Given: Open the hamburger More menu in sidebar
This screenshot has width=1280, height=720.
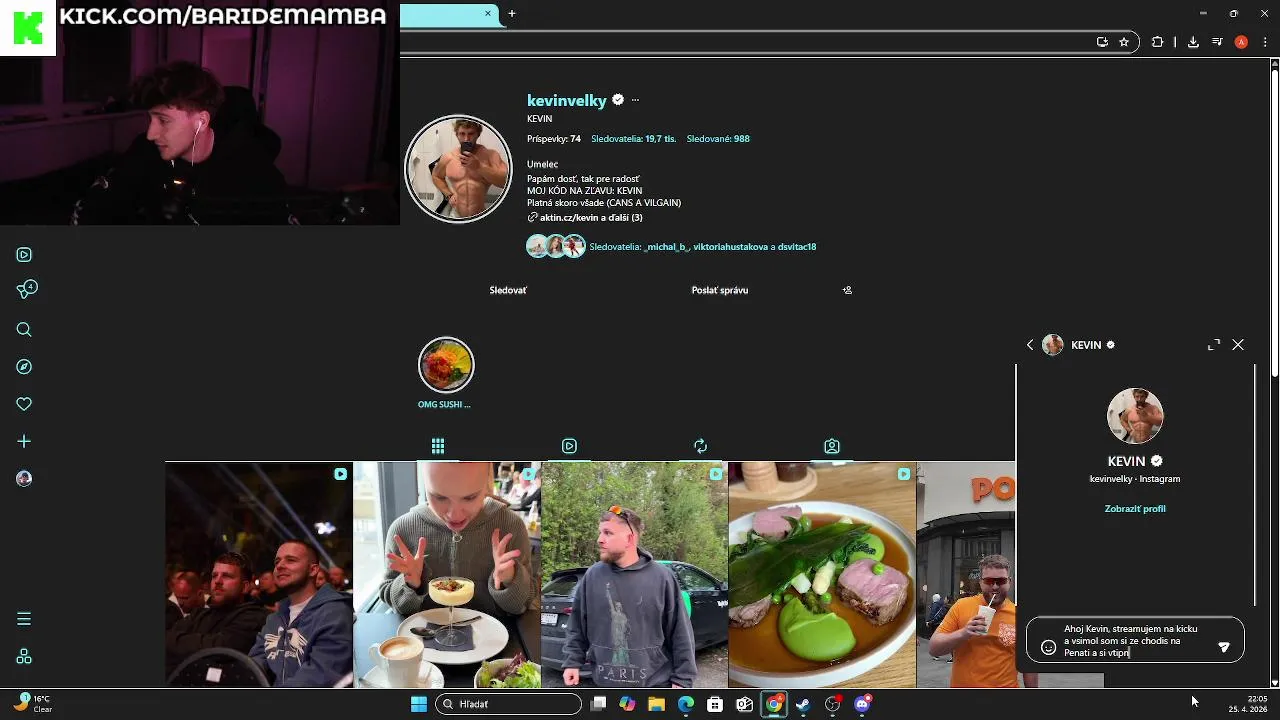Looking at the screenshot, I should [24, 619].
